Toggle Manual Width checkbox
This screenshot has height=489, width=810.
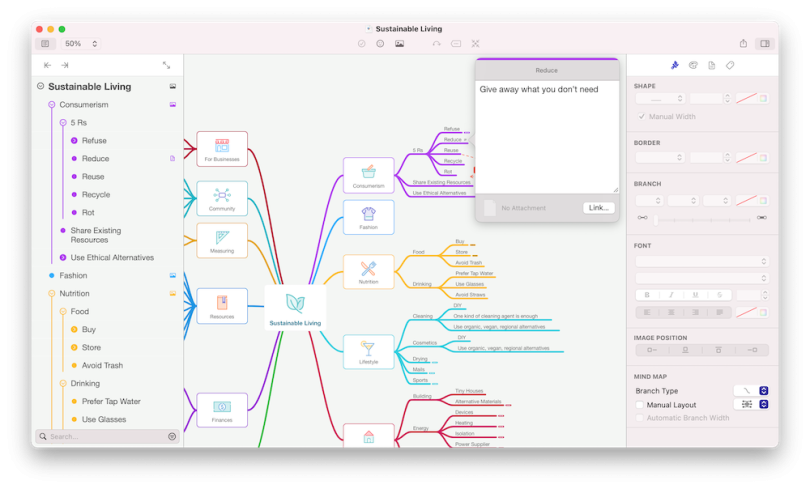642,117
